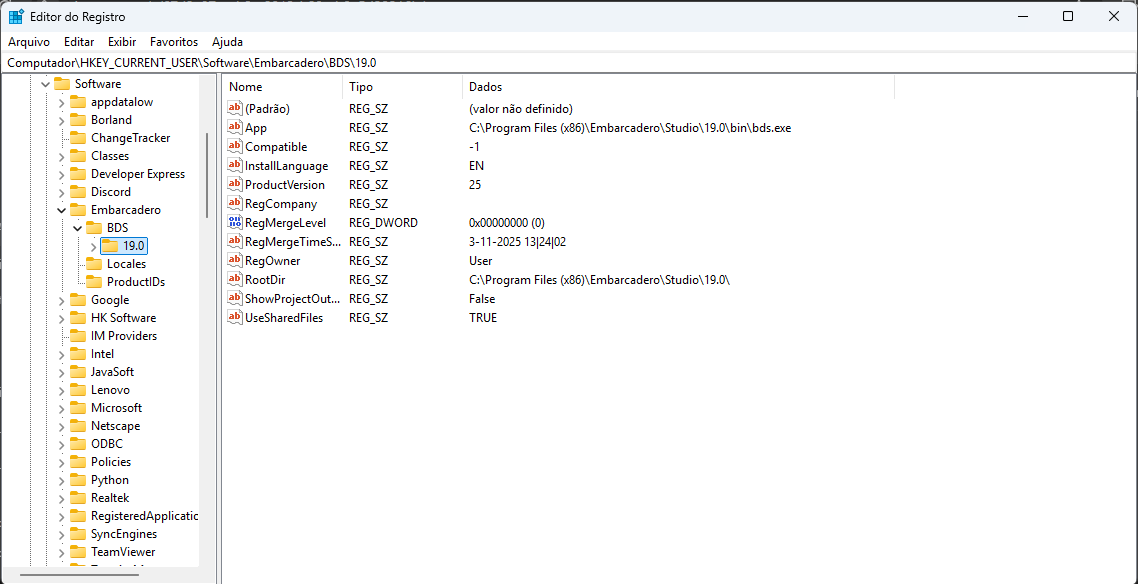Image resolution: width=1138 pixels, height=584 pixels.
Task: Click the Registry Editor title bar icon
Action: click(16, 16)
